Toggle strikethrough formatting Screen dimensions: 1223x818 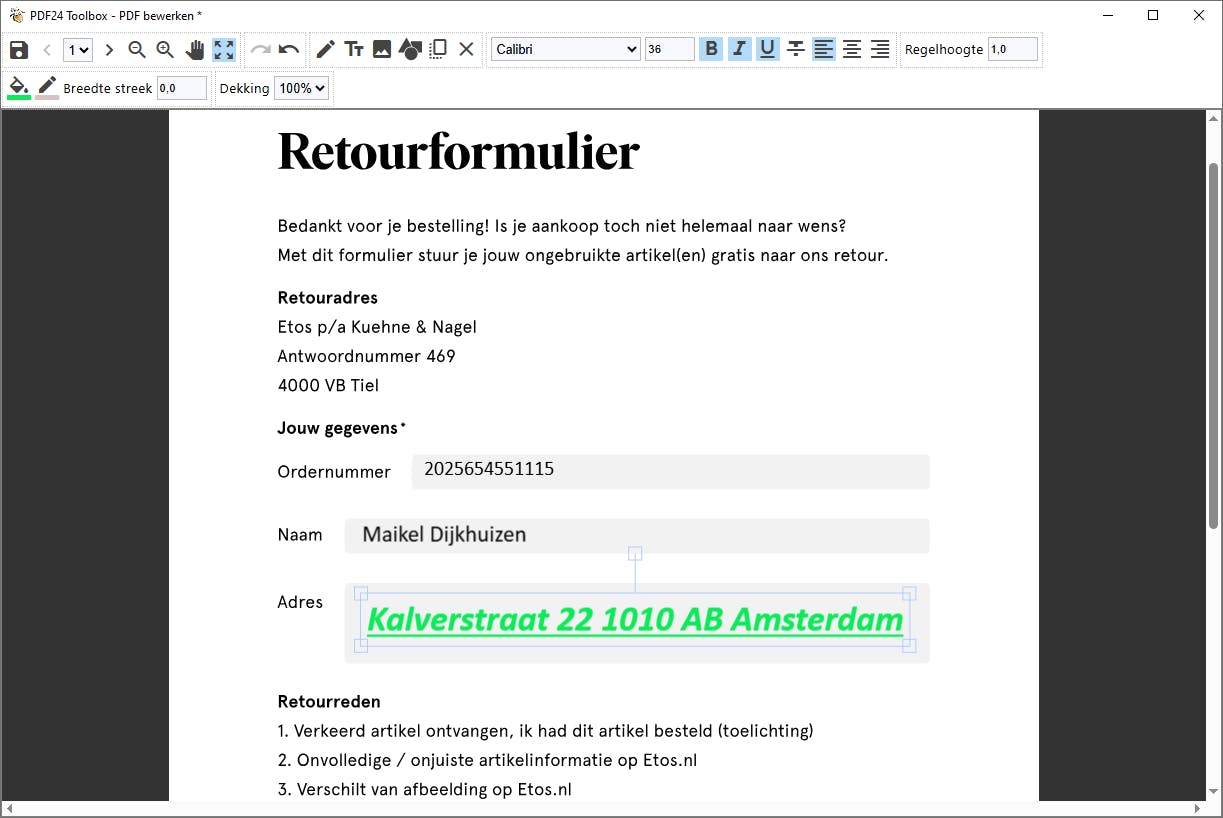[796, 49]
